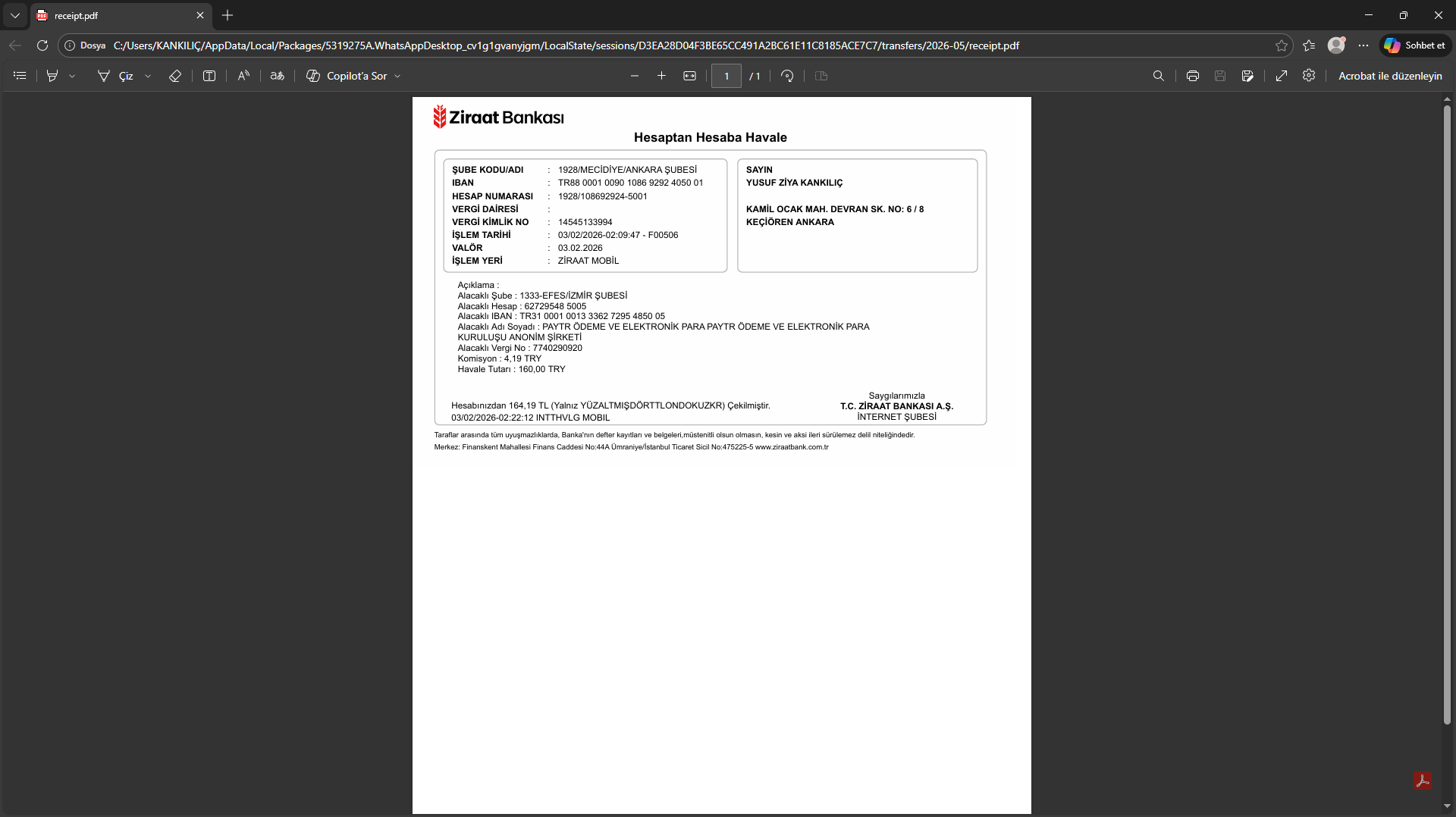Screen dimensions: 1456x817
Task: Add a text box with the text tool
Action: pyautogui.click(x=209, y=76)
